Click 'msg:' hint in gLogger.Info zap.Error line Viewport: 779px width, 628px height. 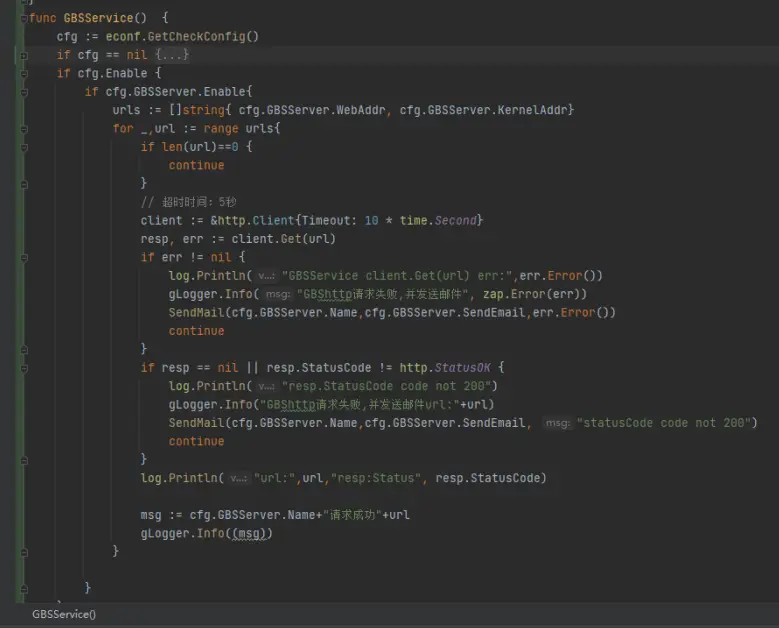[277, 294]
